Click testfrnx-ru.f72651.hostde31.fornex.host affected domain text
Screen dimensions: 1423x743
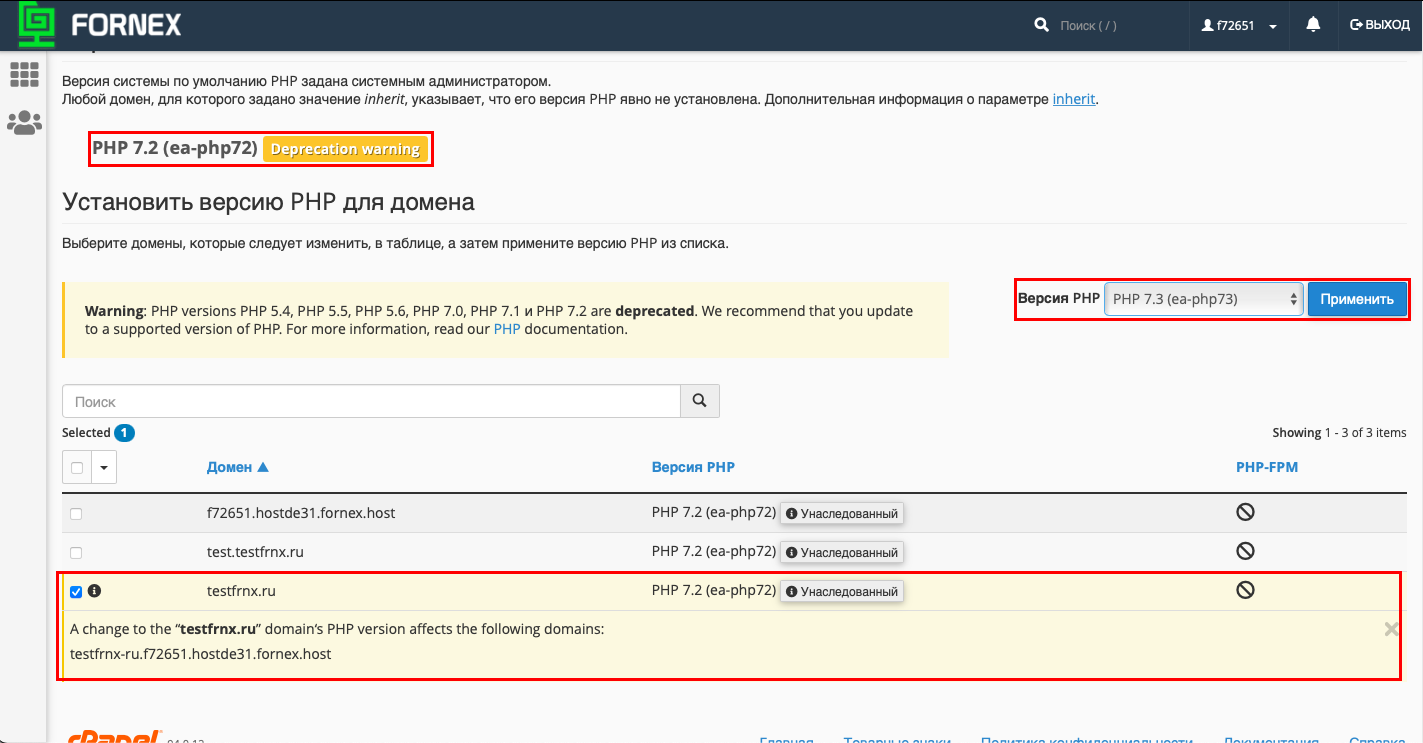[x=200, y=654]
